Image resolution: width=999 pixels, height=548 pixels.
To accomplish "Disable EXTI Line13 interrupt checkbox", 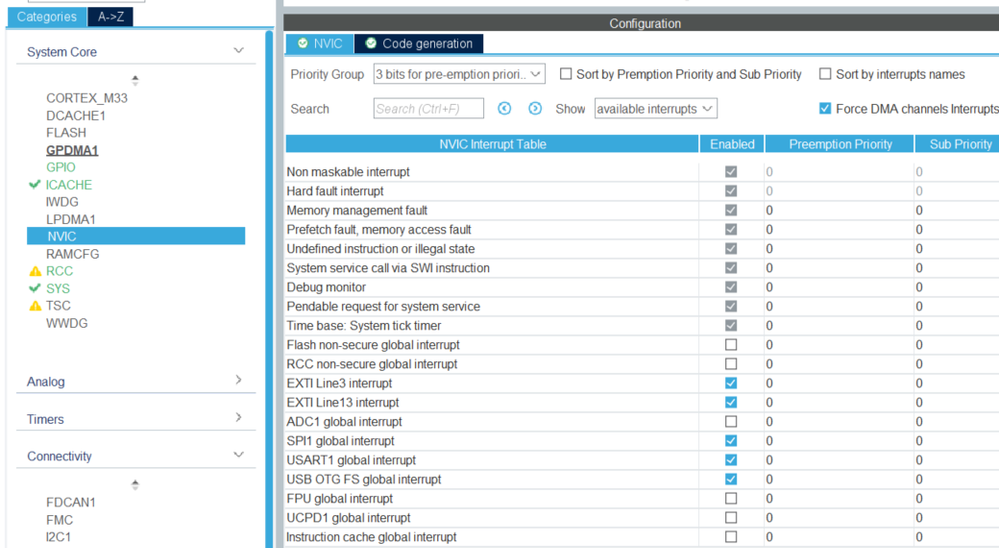I will click(x=731, y=402).
